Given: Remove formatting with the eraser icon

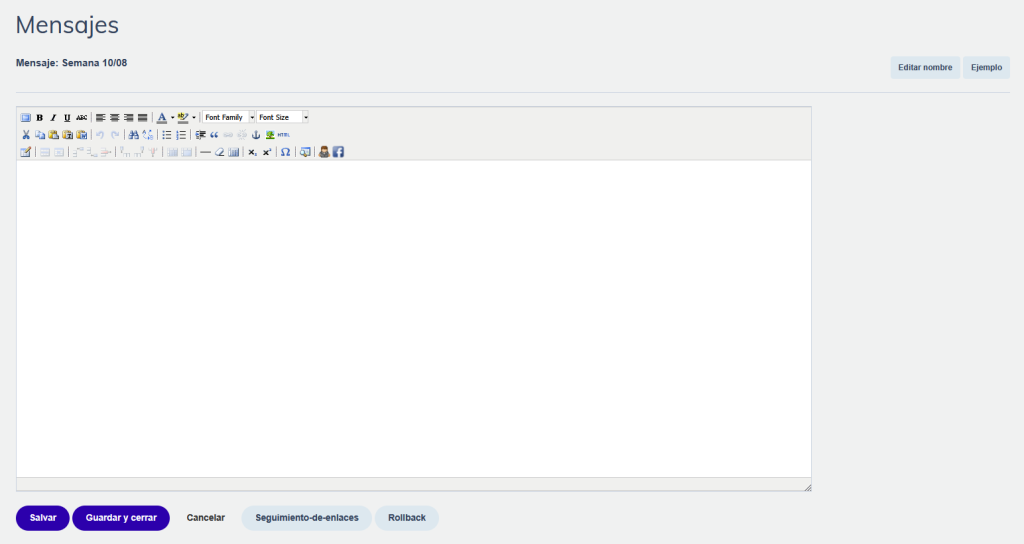Looking at the screenshot, I should point(219,152).
